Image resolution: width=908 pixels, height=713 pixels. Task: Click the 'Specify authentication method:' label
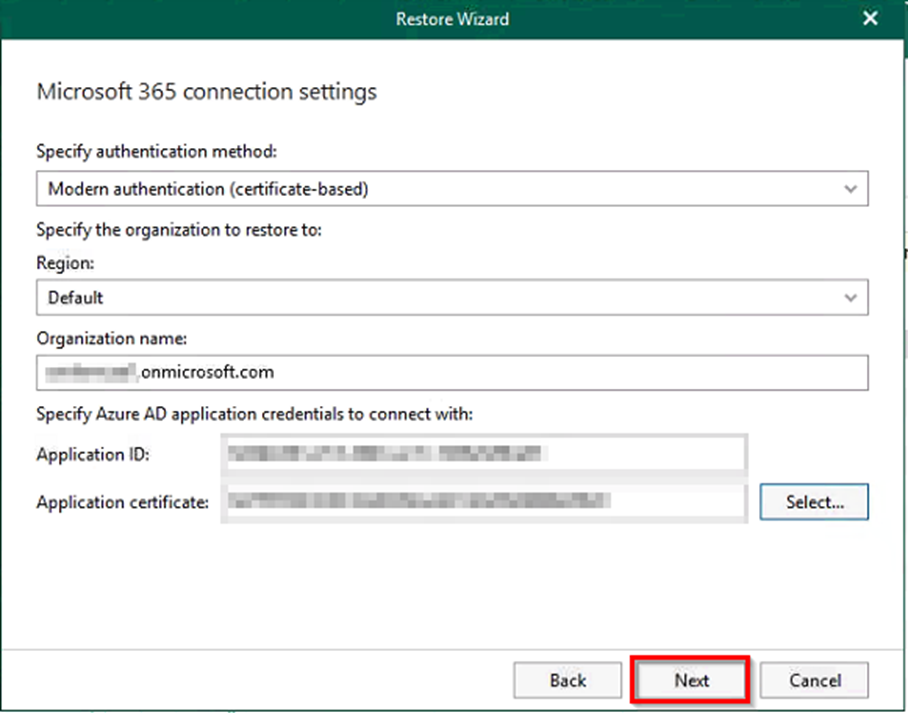pos(157,152)
